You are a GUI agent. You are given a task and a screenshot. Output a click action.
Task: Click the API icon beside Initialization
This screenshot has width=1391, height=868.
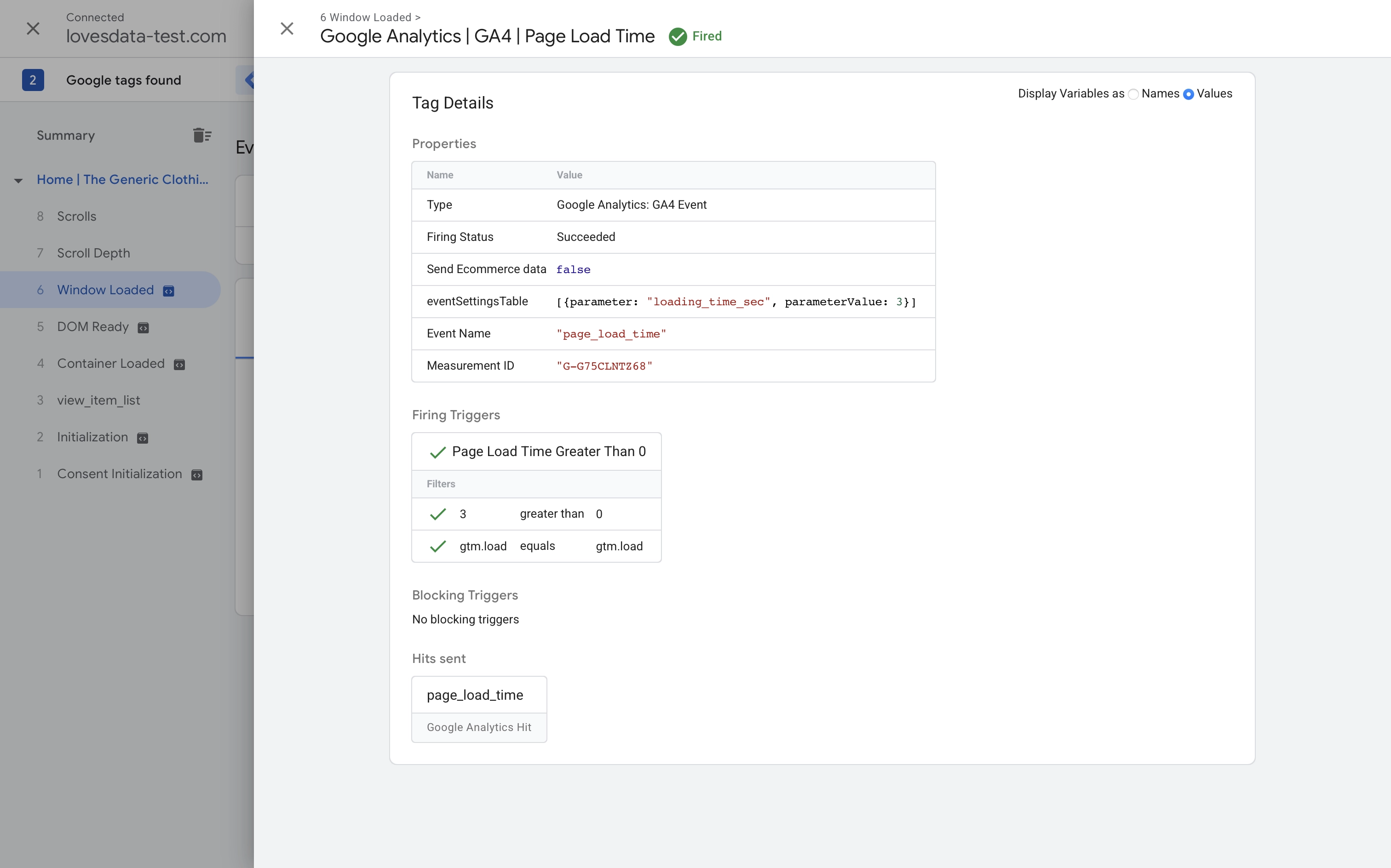click(x=143, y=438)
